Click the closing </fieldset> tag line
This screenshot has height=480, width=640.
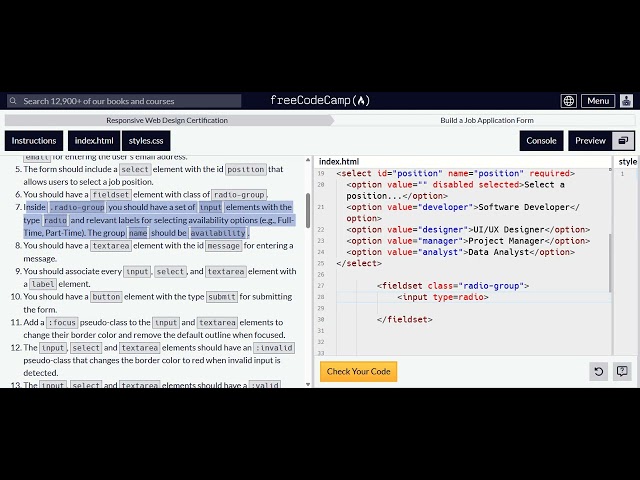(x=404, y=320)
